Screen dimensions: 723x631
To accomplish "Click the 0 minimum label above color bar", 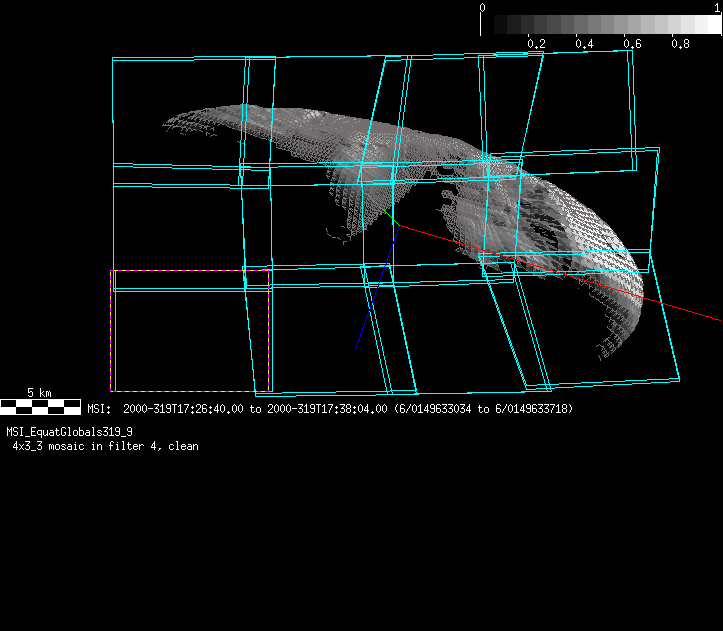I will pos(483,7).
